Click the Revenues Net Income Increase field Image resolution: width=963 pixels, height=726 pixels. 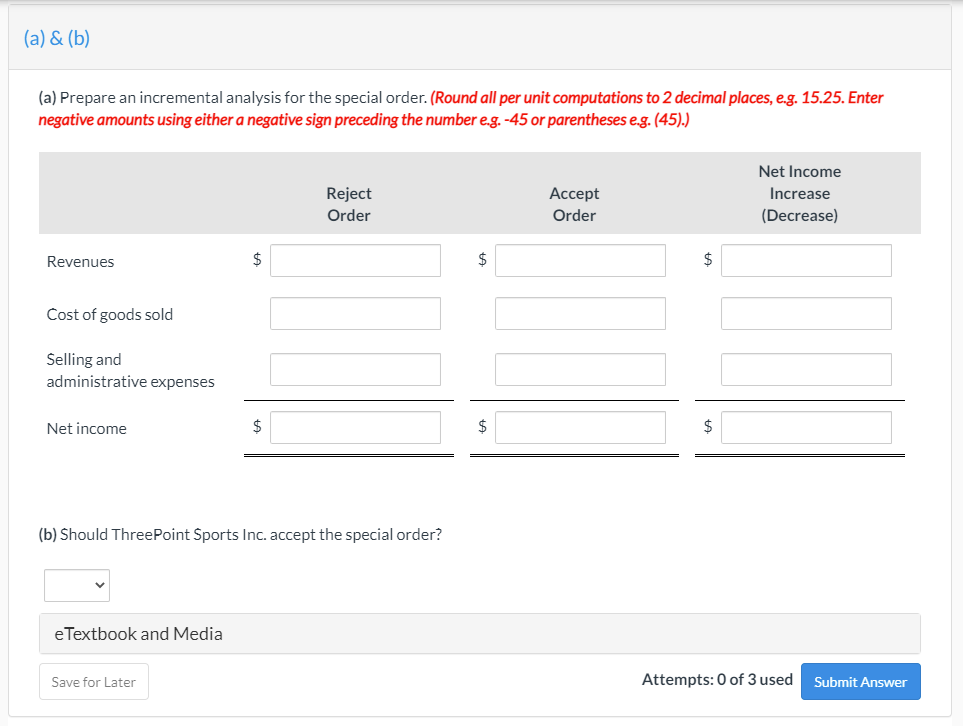click(x=806, y=260)
